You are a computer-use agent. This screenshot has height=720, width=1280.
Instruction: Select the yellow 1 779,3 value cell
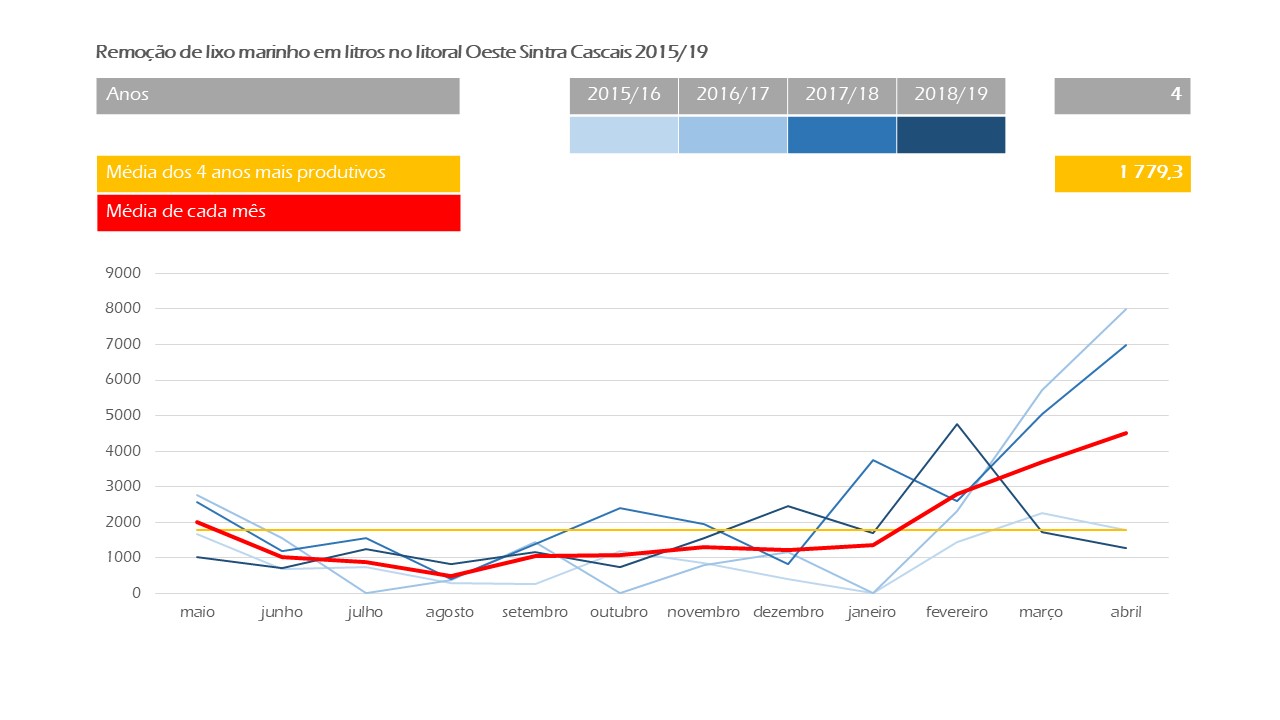tap(1122, 173)
